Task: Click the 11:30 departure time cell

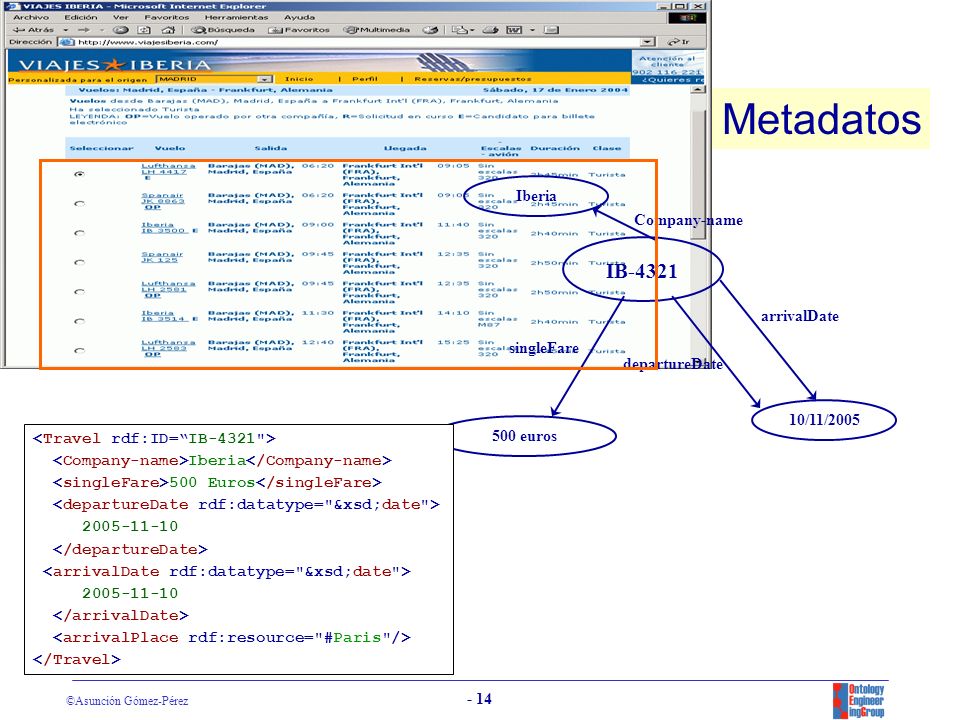Action: click(318, 313)
